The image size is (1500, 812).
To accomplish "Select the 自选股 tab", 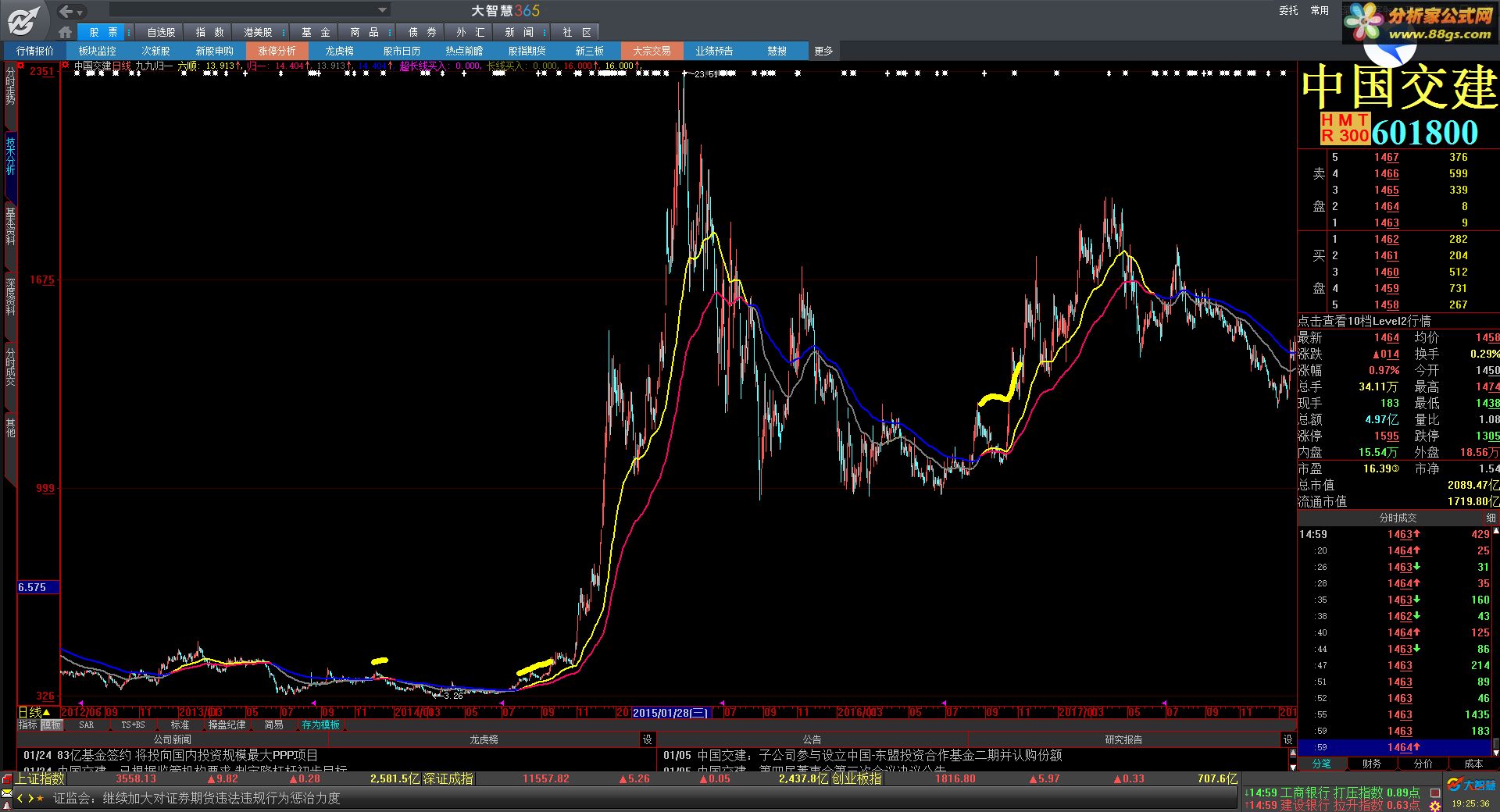I will (161, 32).
